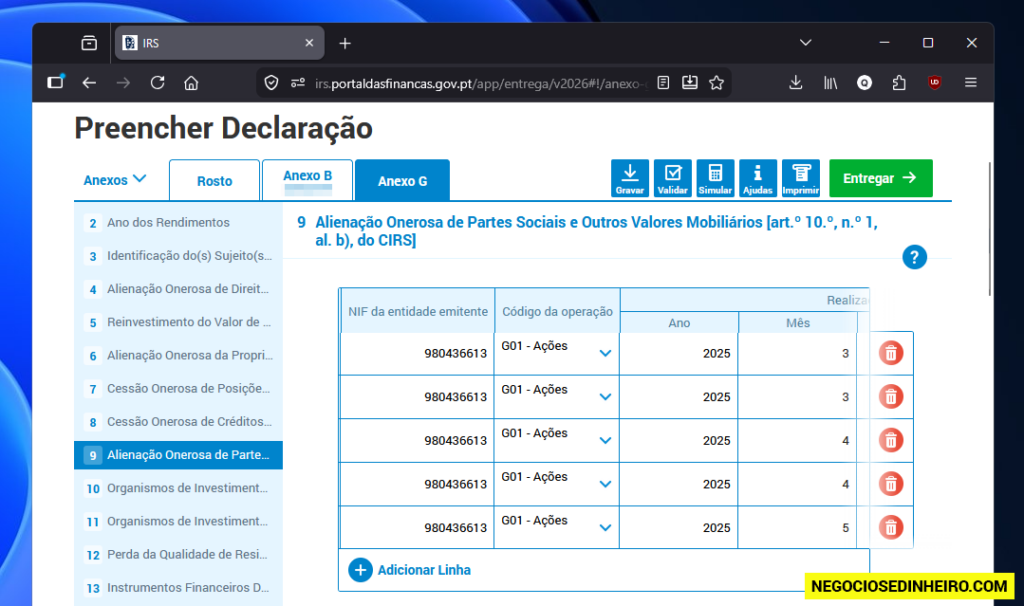
Task: Go to section 11 Organismos de Investimento
Action: [178, 522]
